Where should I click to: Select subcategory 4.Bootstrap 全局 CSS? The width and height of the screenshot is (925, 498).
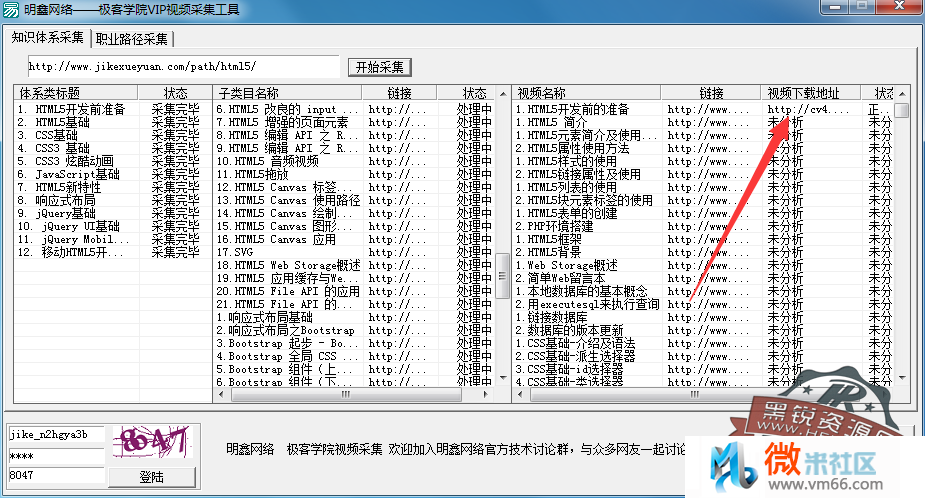coord(287,356)
